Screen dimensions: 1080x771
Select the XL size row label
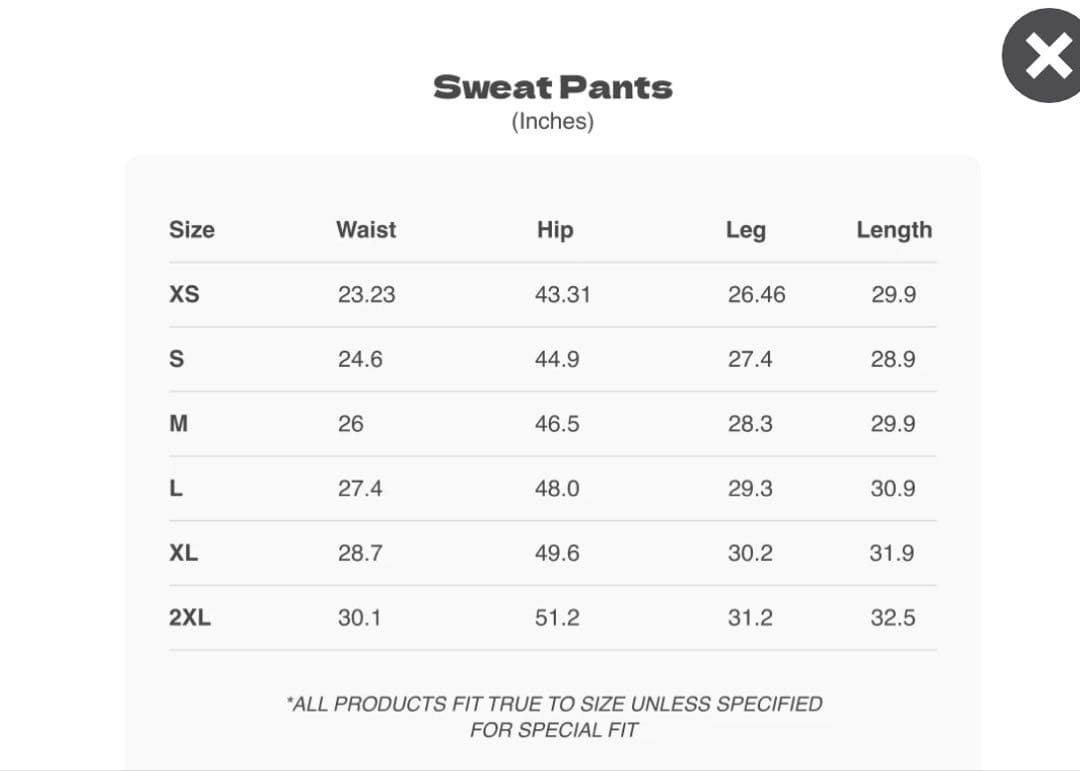(184, 553)
